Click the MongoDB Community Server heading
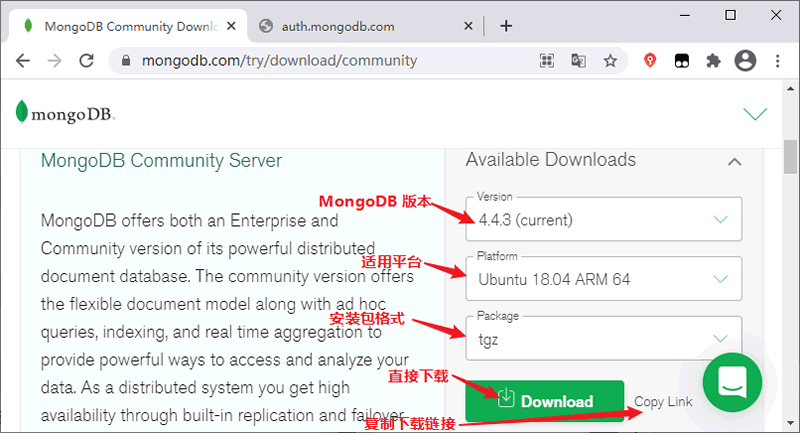The image size is (800, 433). pos(161,161)
